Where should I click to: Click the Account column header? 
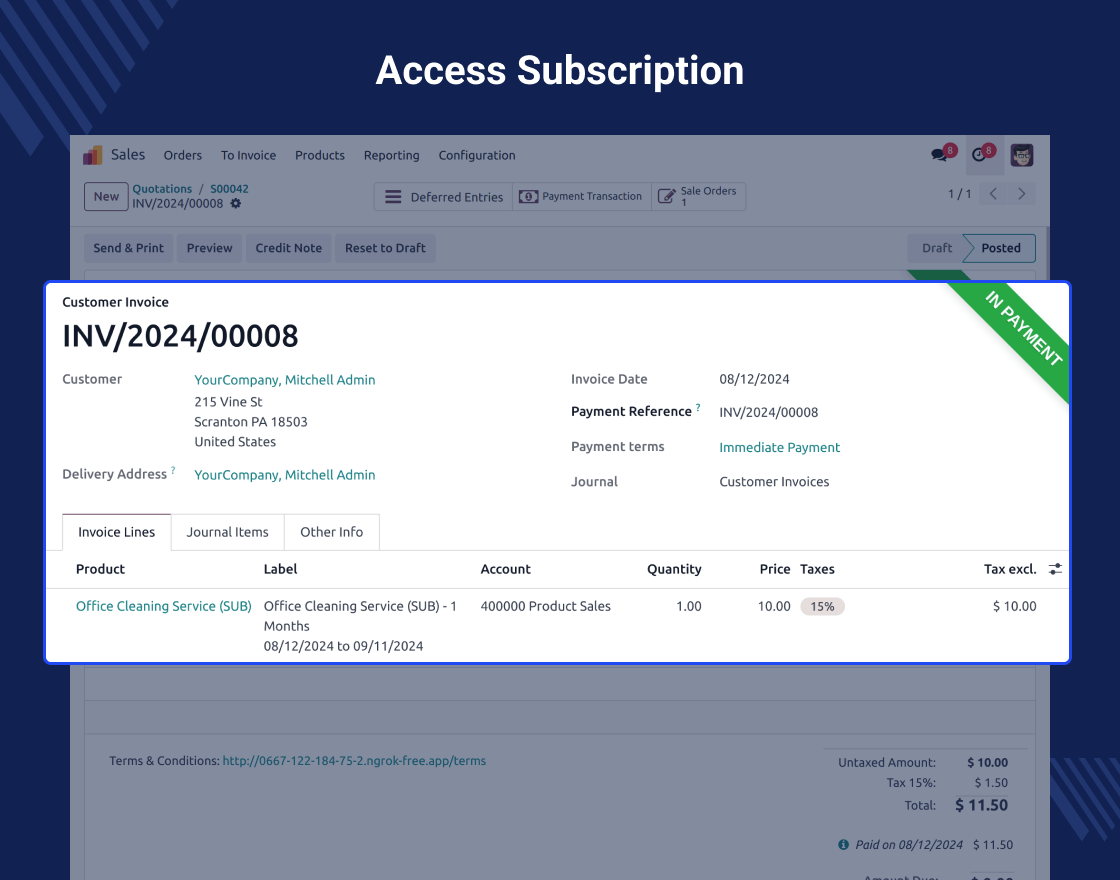[506, 569]
